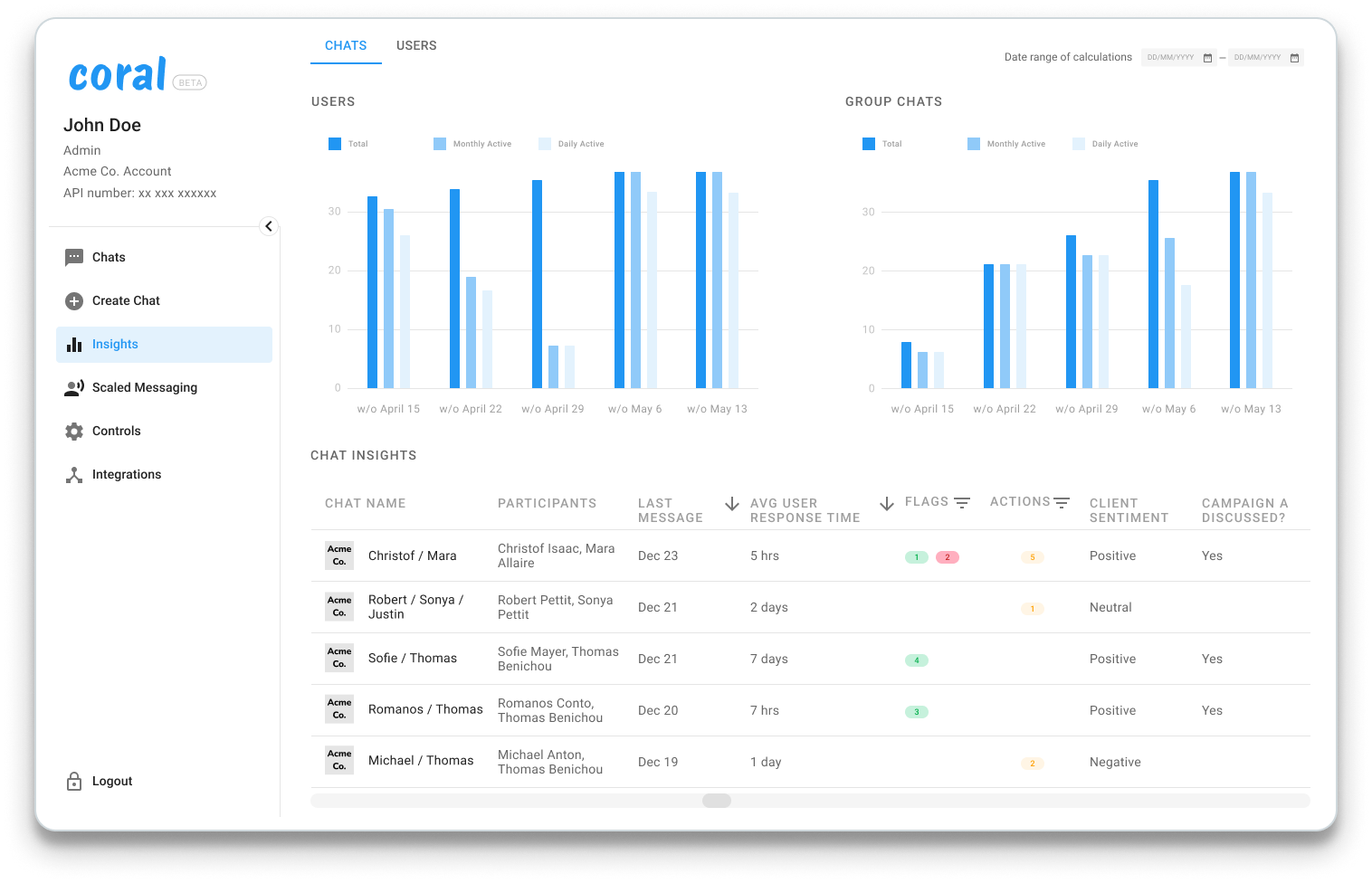
Task: Click the horizontal table scrollbar thumb
Action: (717, 801)
